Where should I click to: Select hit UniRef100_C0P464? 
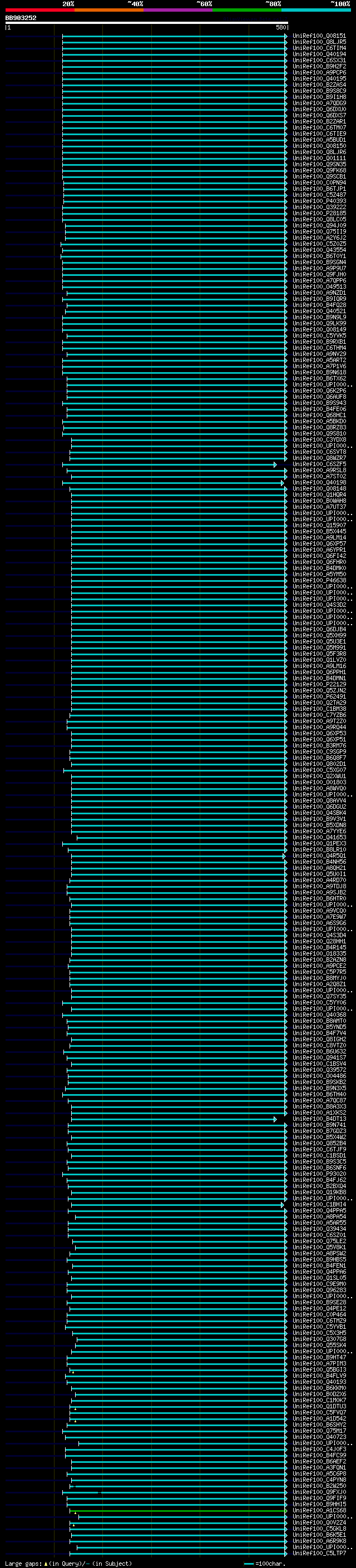[319, 1315]
